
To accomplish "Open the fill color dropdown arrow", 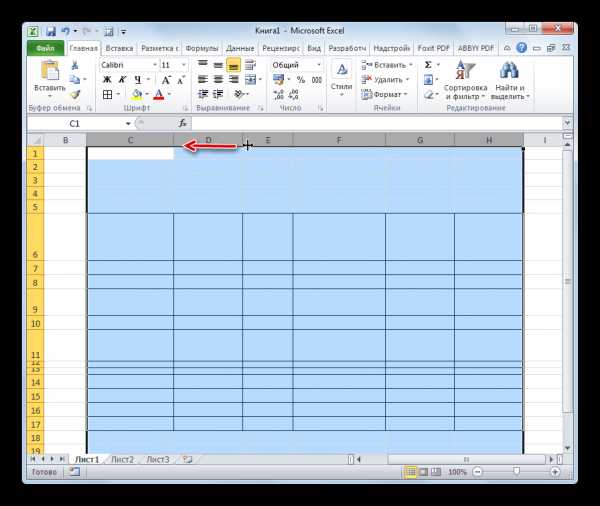I will click(147, 94).
